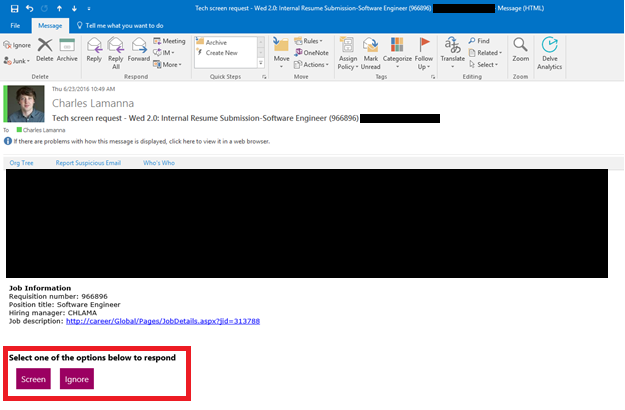
Task: Open the File tab
Action: click(15, 26)
